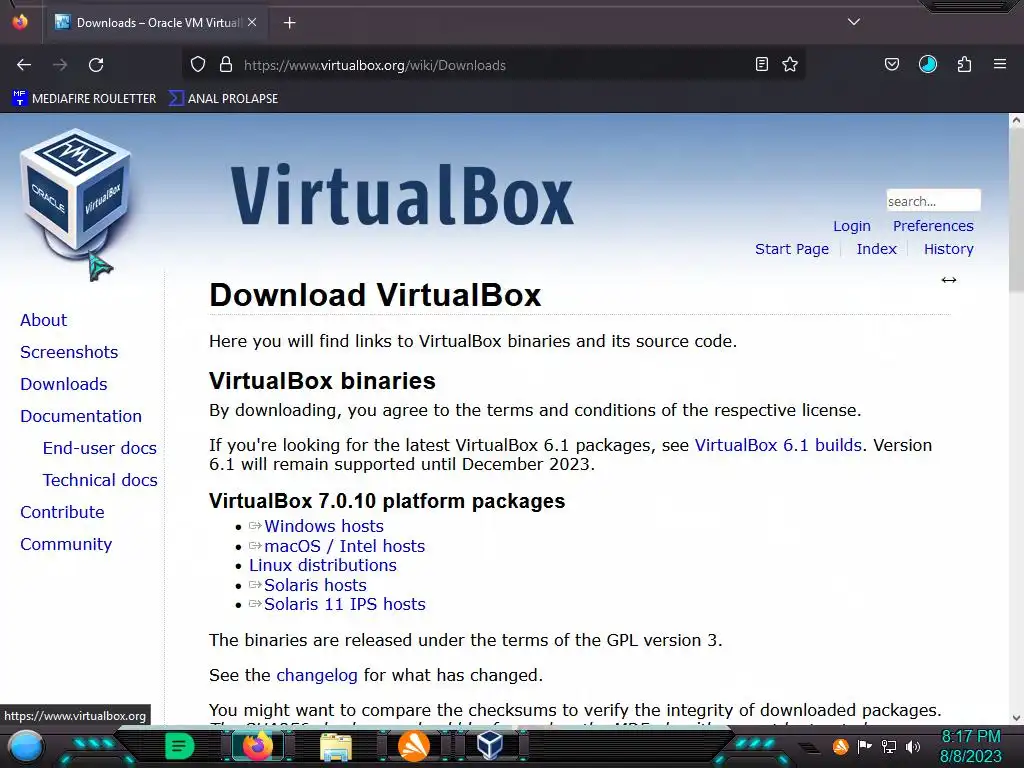
Task: Click the VirtualBox 7.0.10 platform packages heading
Action: click(387, 501)
